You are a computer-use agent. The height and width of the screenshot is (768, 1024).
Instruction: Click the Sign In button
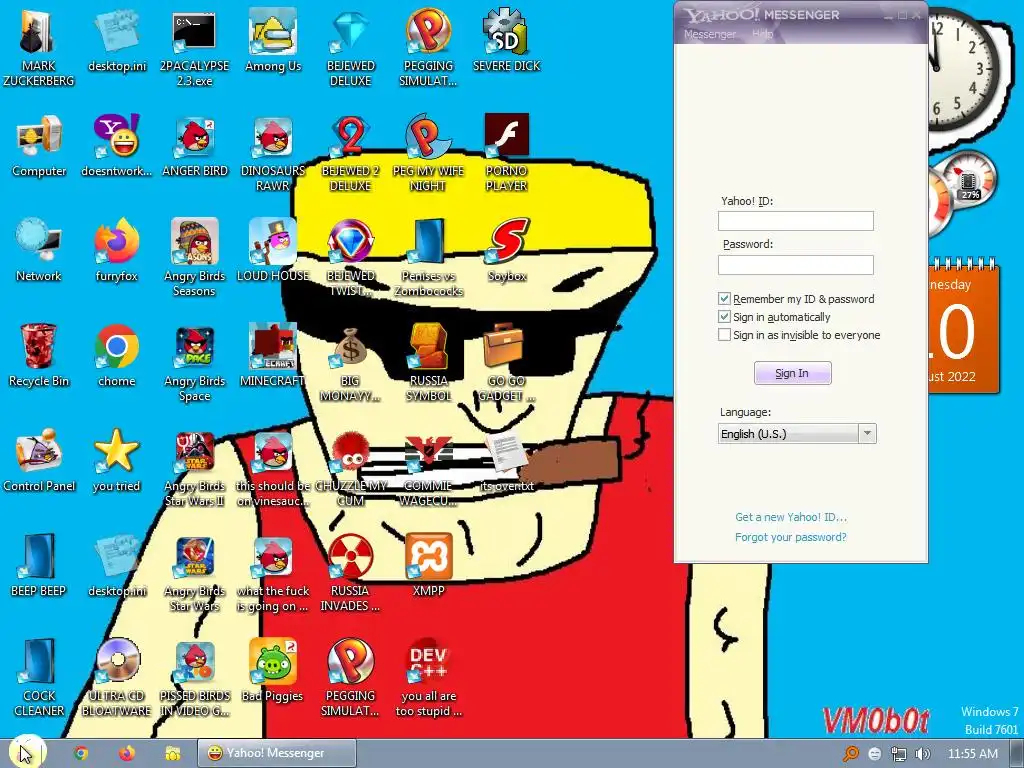click(792, 373)
